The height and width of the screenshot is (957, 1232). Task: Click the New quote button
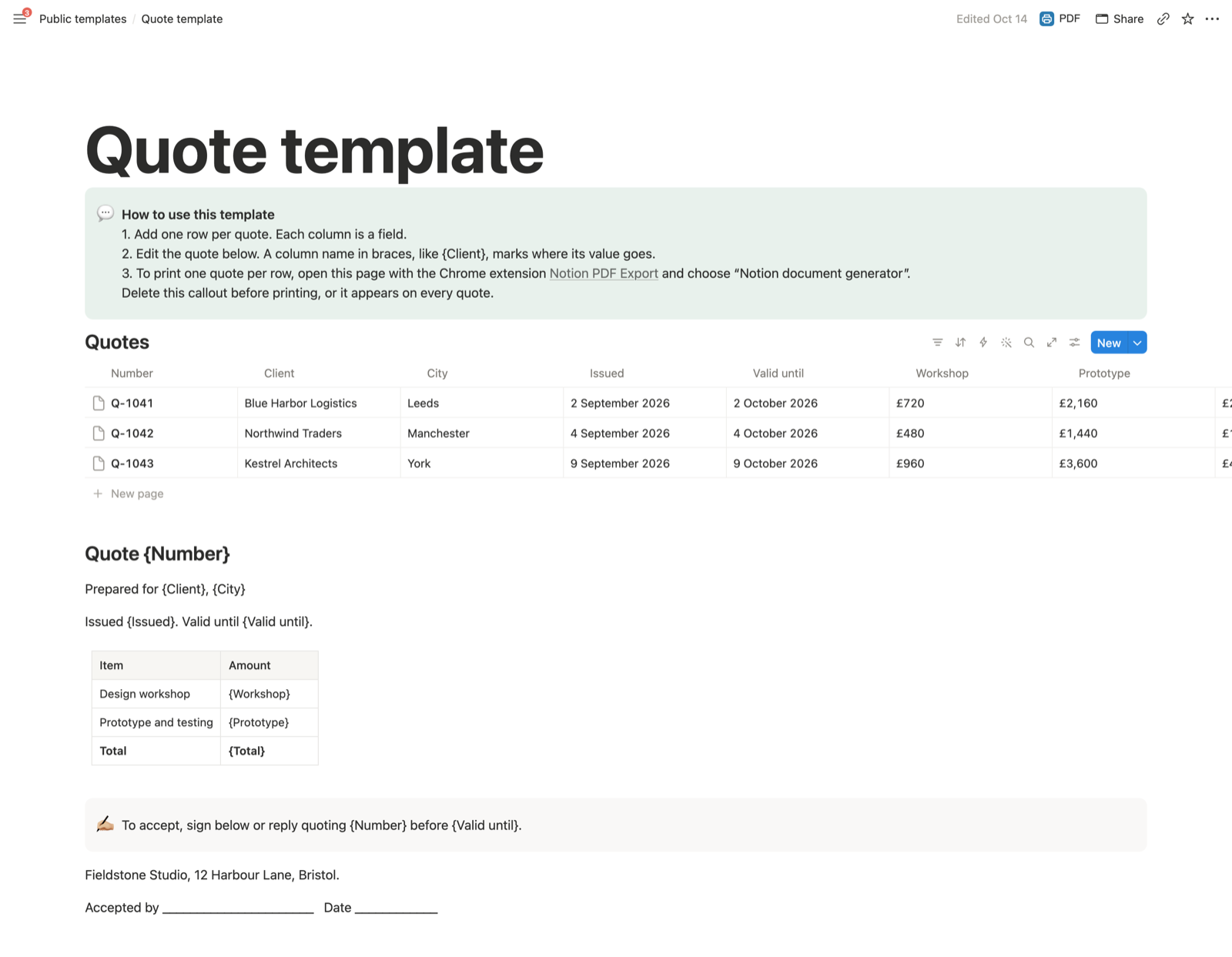1109,343
